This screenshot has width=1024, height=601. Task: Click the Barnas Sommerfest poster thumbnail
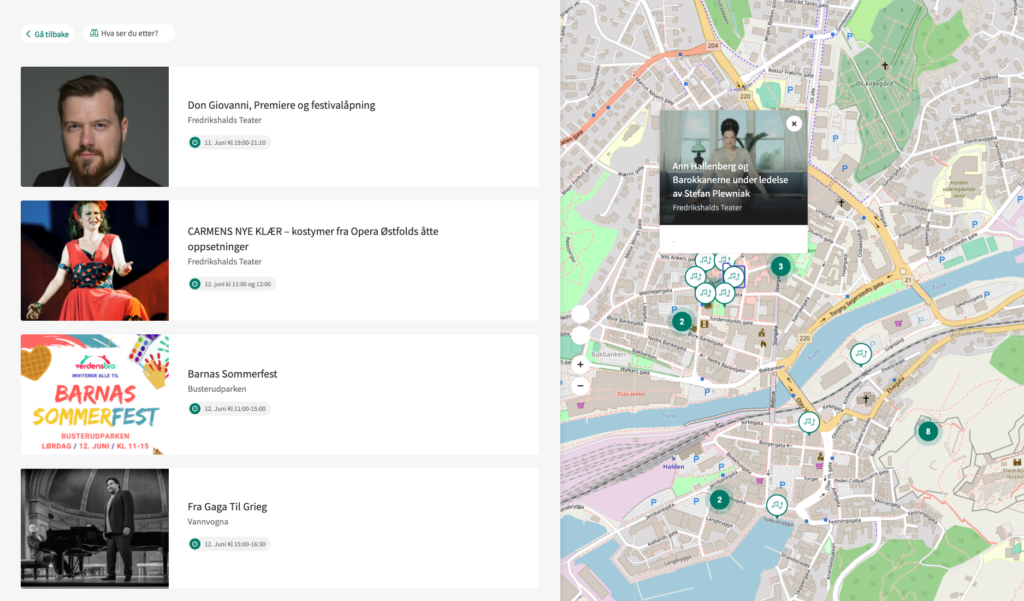[x=95, y=394]
